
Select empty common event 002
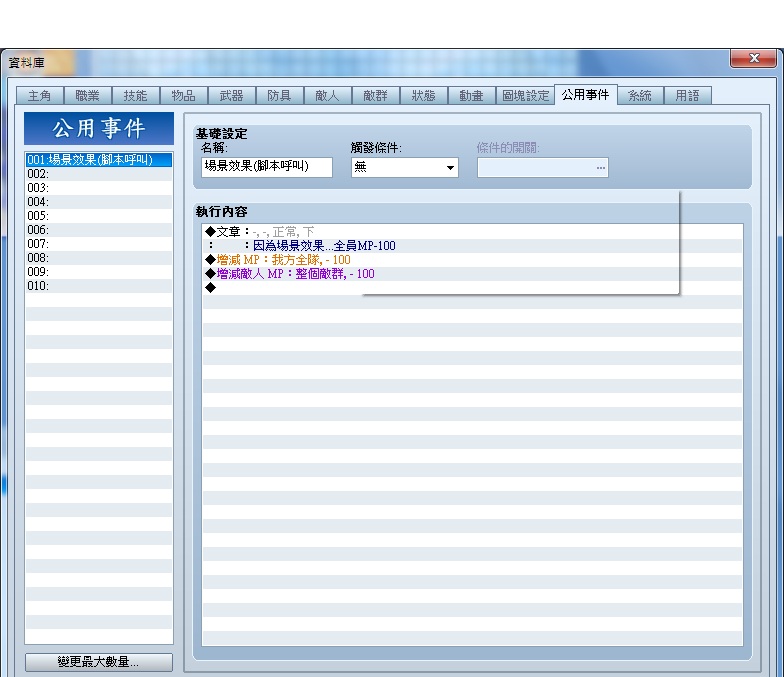(x=99, y=174)
